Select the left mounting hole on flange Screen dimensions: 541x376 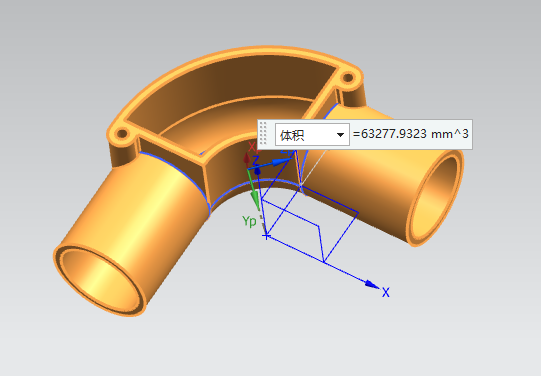point(122,133)
